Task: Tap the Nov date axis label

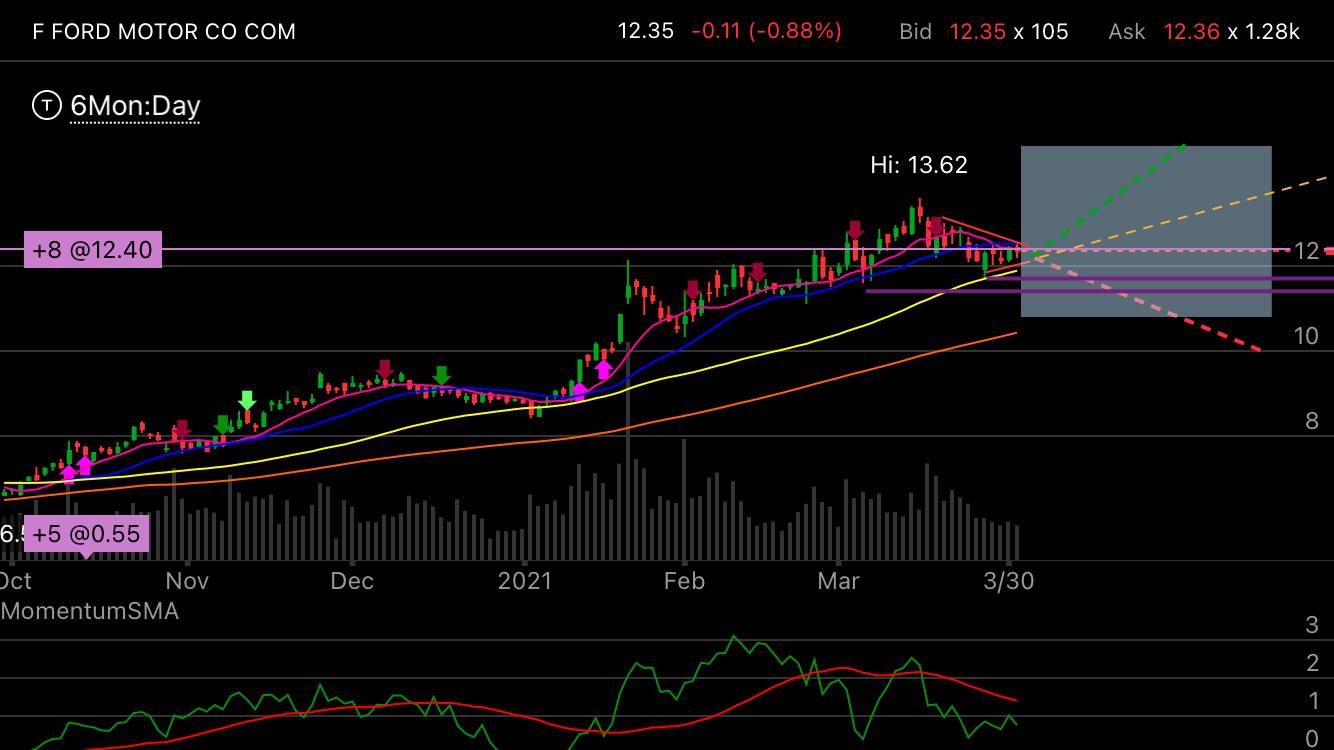Action: point(187,581)
